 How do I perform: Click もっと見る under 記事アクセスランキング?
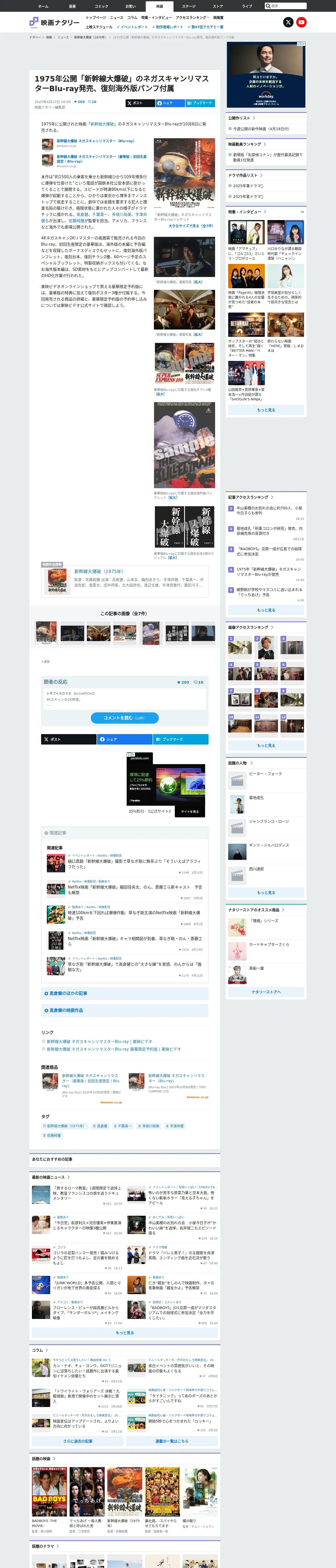(266, 610)
